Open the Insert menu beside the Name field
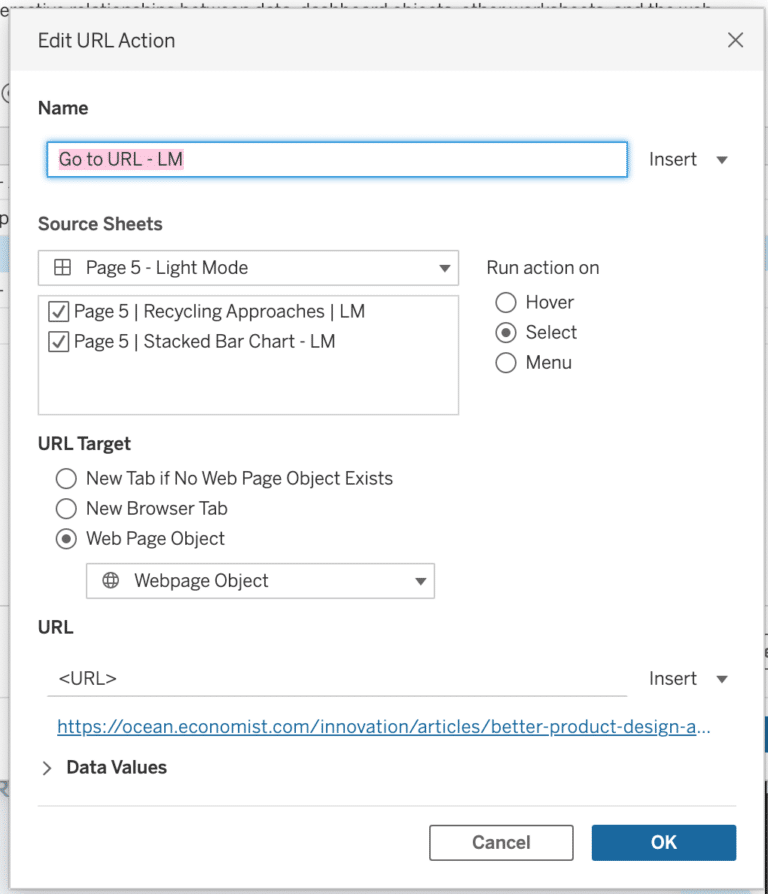 689,159
